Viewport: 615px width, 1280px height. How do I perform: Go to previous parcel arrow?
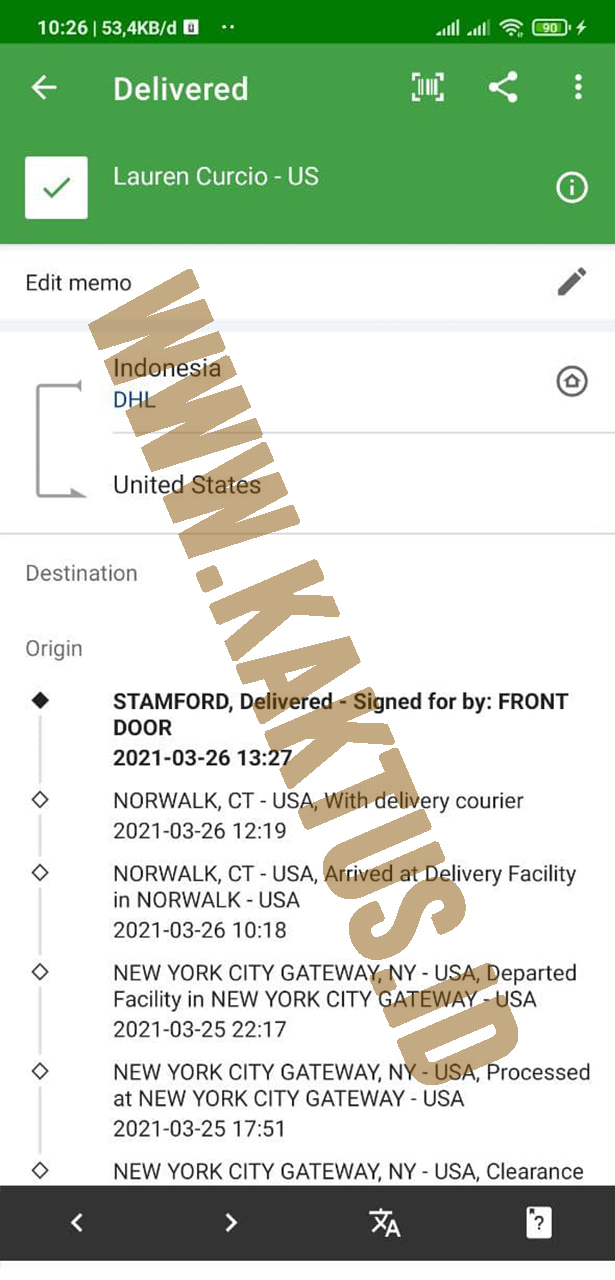pyautogui.click(x=77, y=1222)
